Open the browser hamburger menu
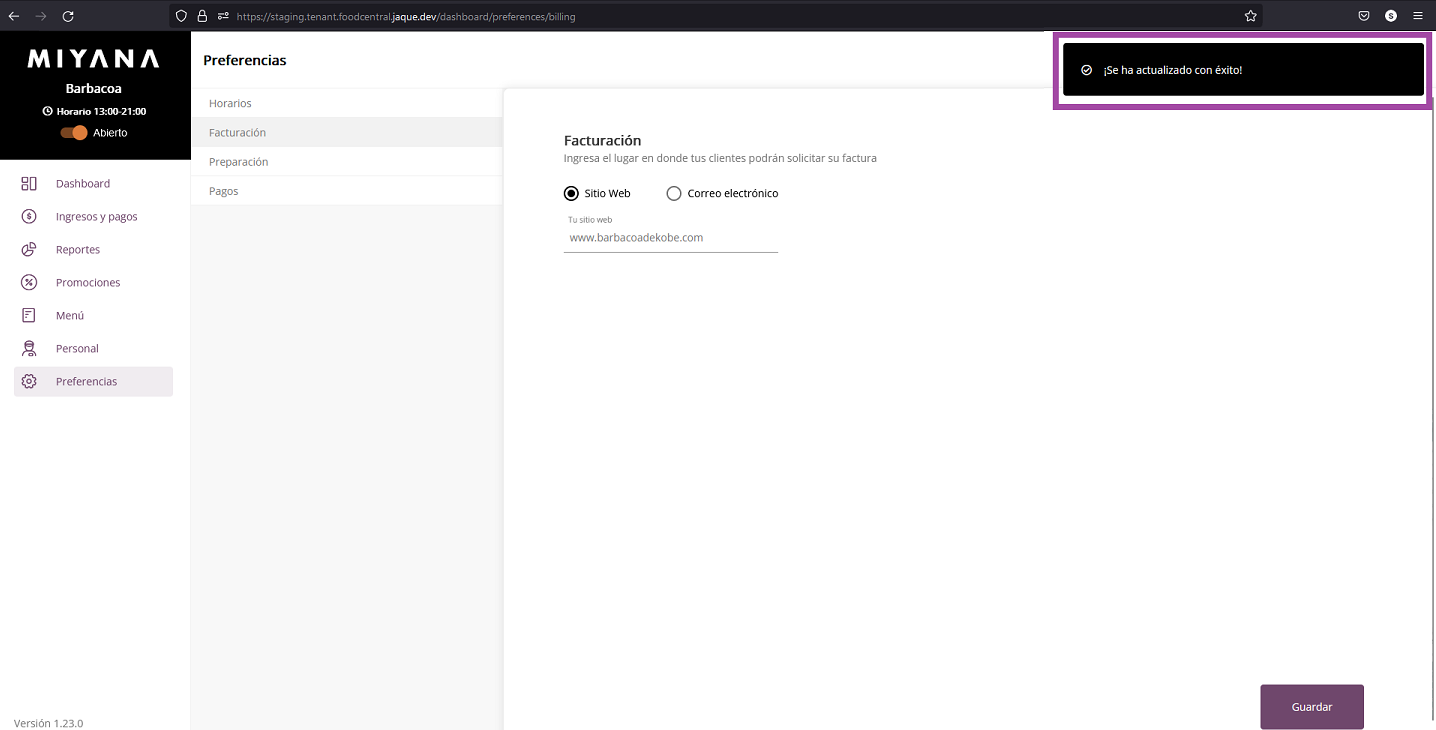 [1418, 16]
